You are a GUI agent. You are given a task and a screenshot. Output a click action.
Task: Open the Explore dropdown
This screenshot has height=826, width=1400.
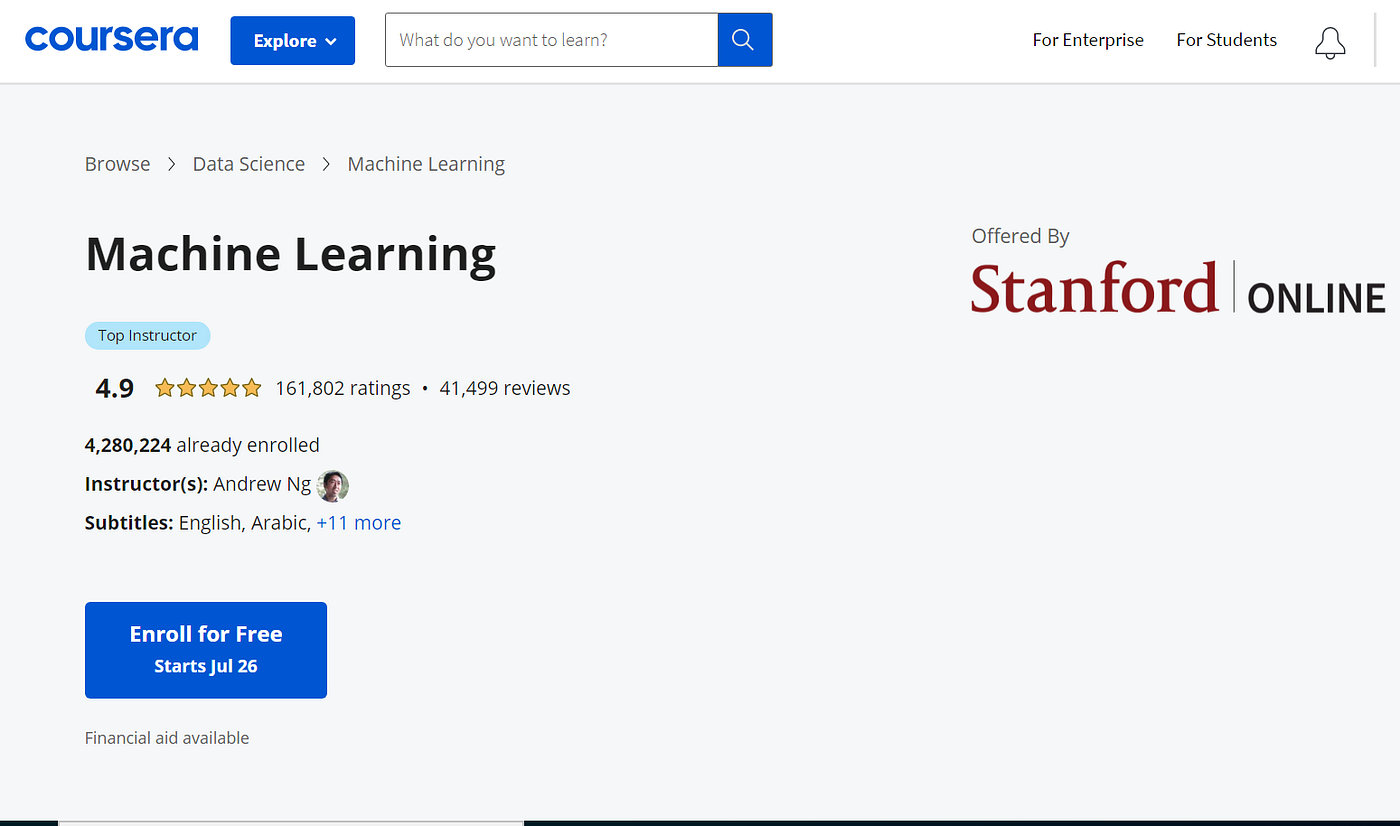coord(292,40)
